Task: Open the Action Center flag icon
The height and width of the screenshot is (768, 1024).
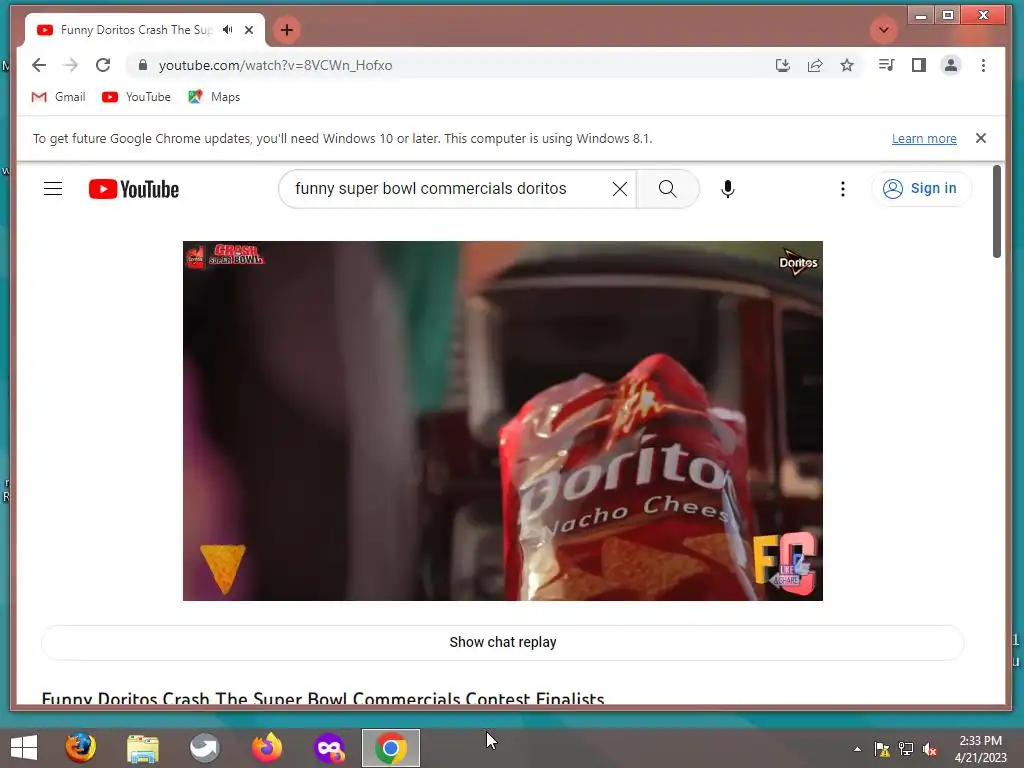Action: 882,749
